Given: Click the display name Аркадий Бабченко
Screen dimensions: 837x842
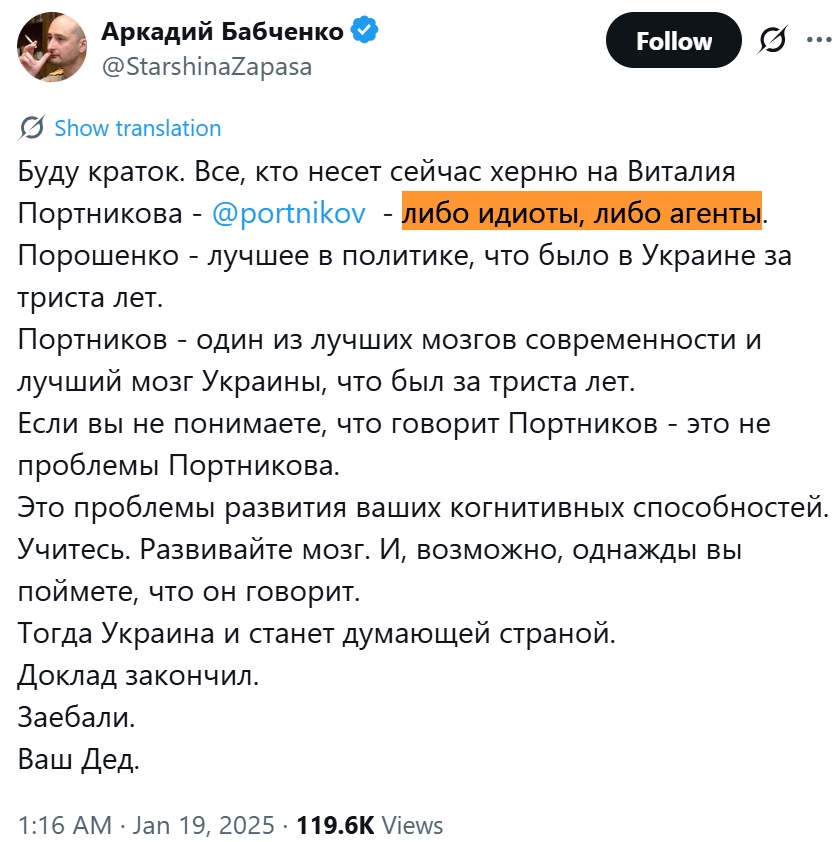Looking at the screenshot, I should [x=222, y=31].
